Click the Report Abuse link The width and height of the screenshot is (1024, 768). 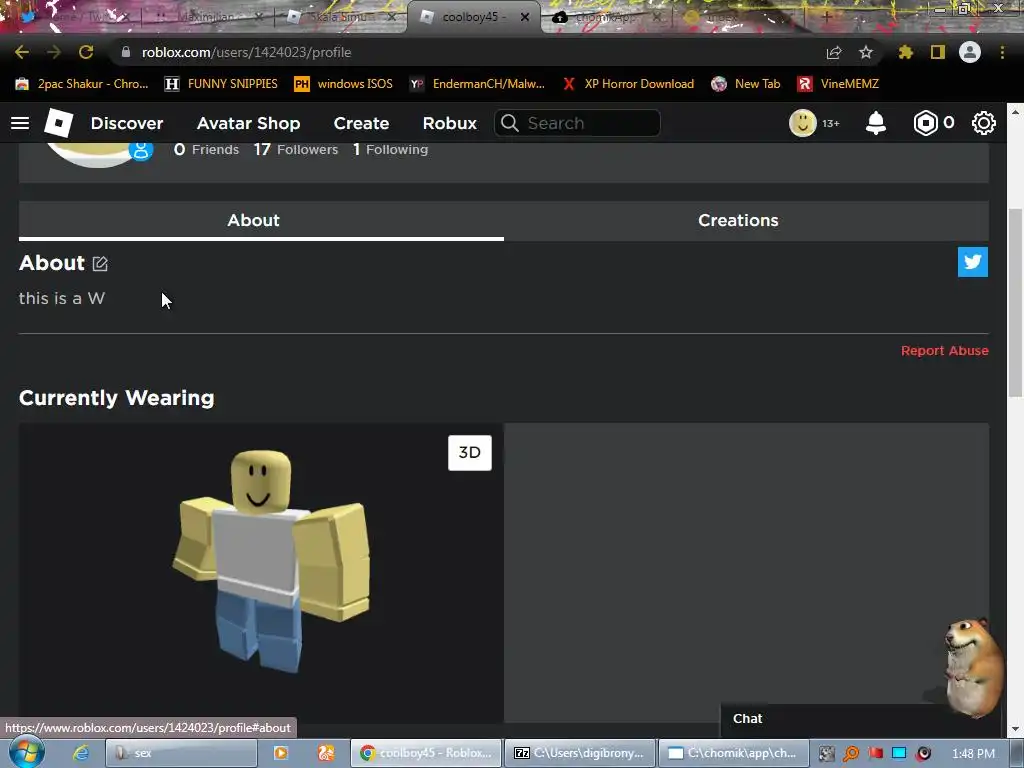[944, 351]
